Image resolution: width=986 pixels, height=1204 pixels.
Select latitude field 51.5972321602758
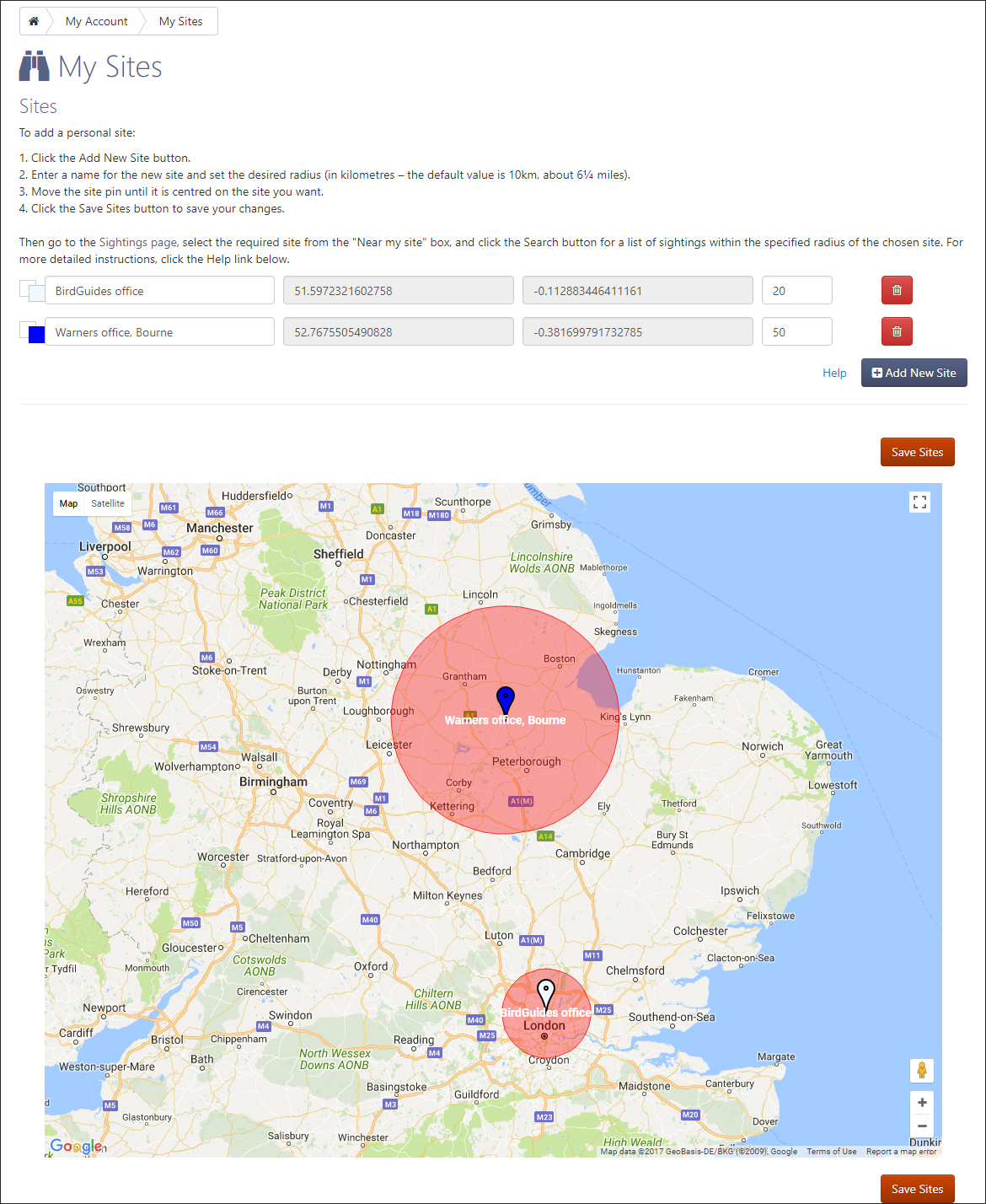[398, 290]
